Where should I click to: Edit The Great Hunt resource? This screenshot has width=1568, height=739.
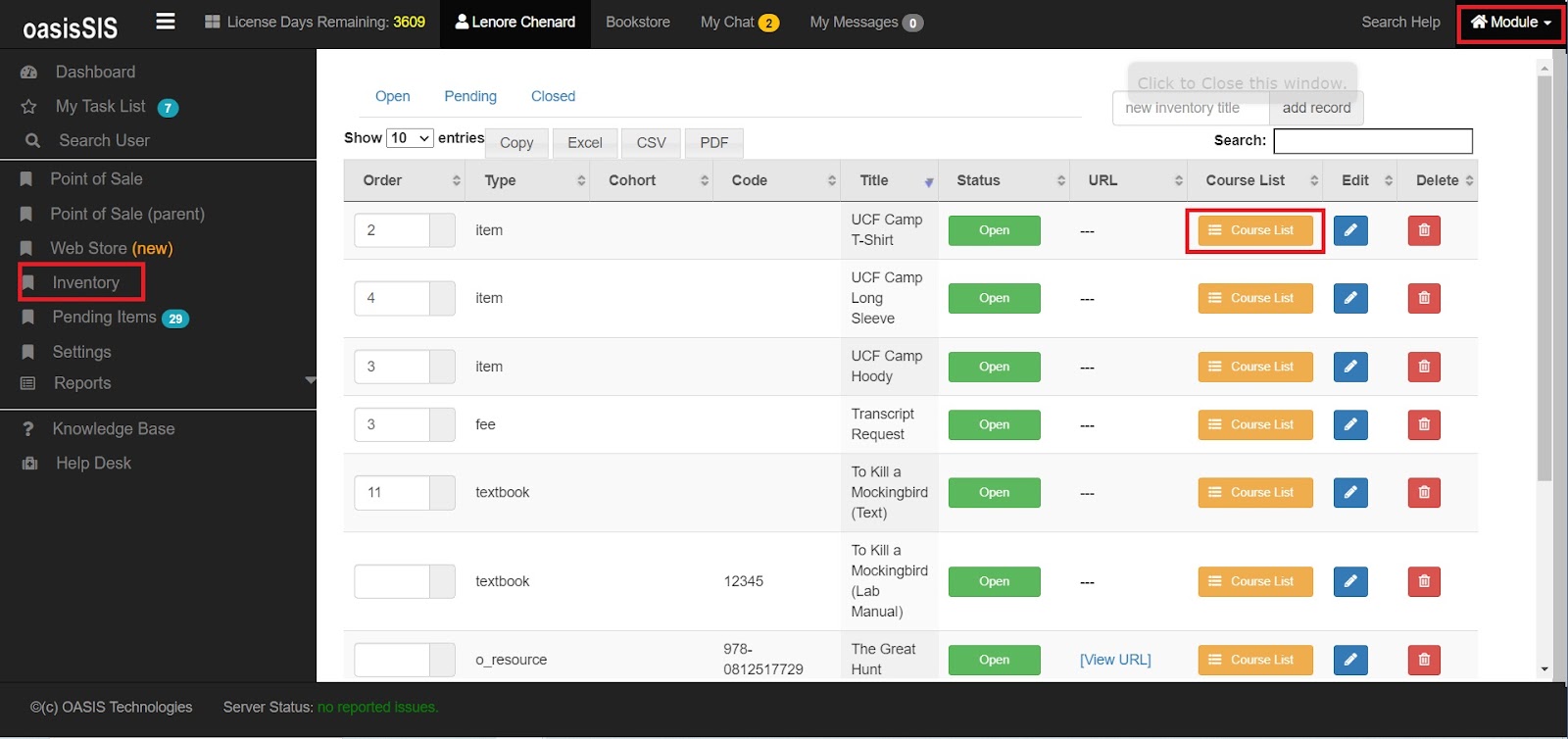coord(1350,660)
